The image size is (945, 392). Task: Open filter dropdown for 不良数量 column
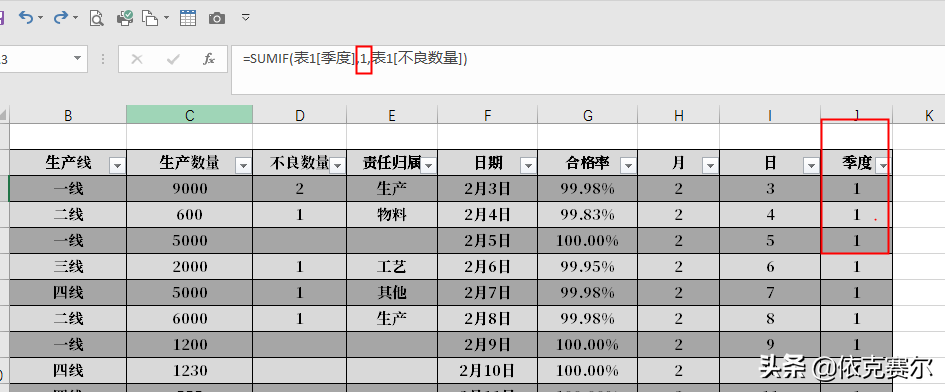point(338,165)
